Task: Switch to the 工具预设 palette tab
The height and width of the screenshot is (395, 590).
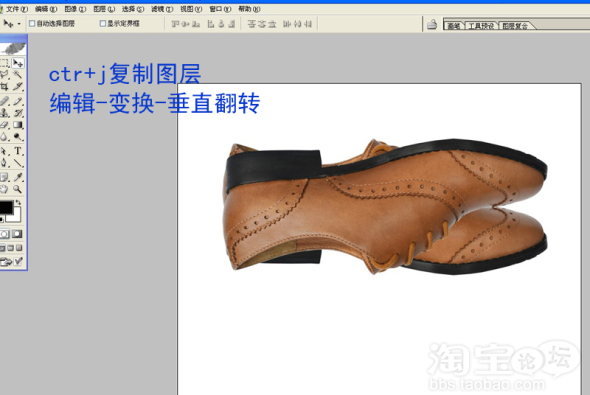Action: [481, 26]
